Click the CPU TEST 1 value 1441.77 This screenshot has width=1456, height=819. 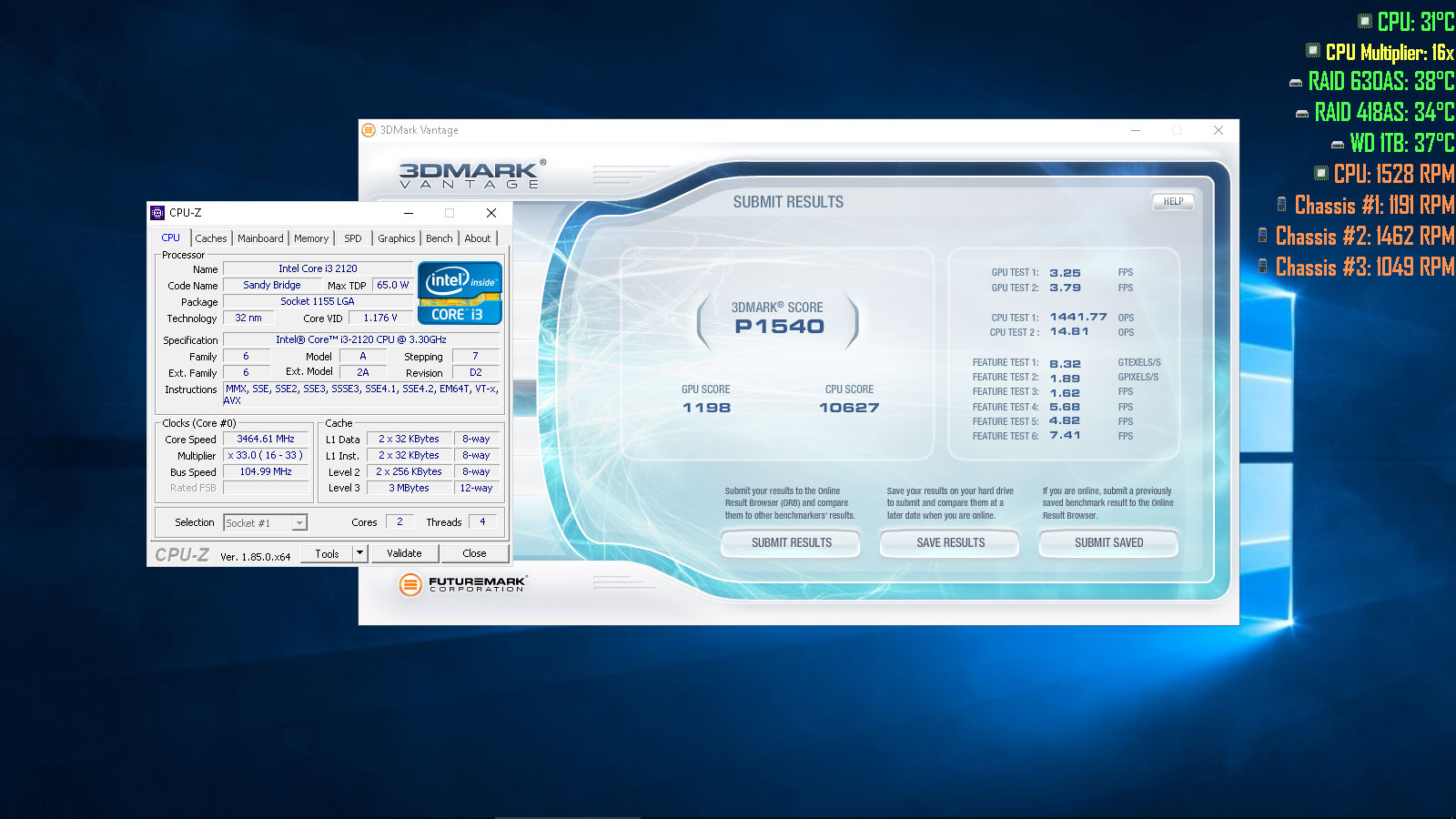[x=1078, y=318]
